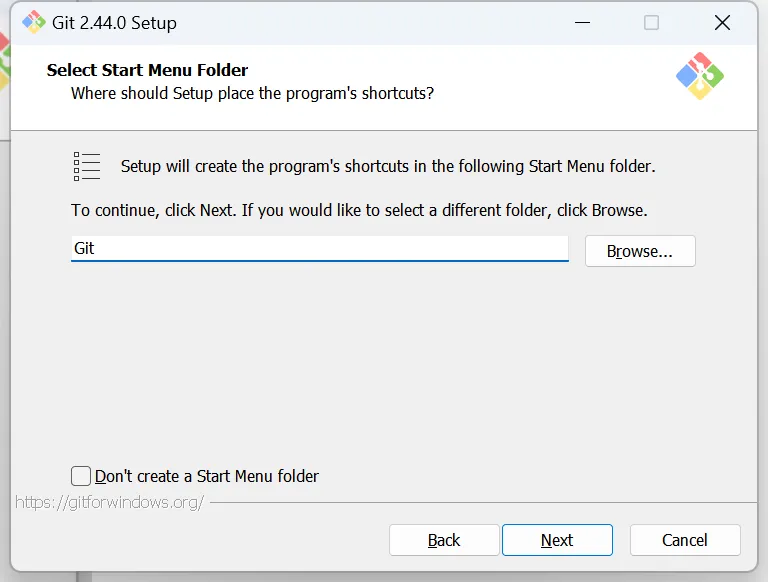Open the Browse... folder dialog
Screen dimensions: 768x582
[x=639, y=251]
